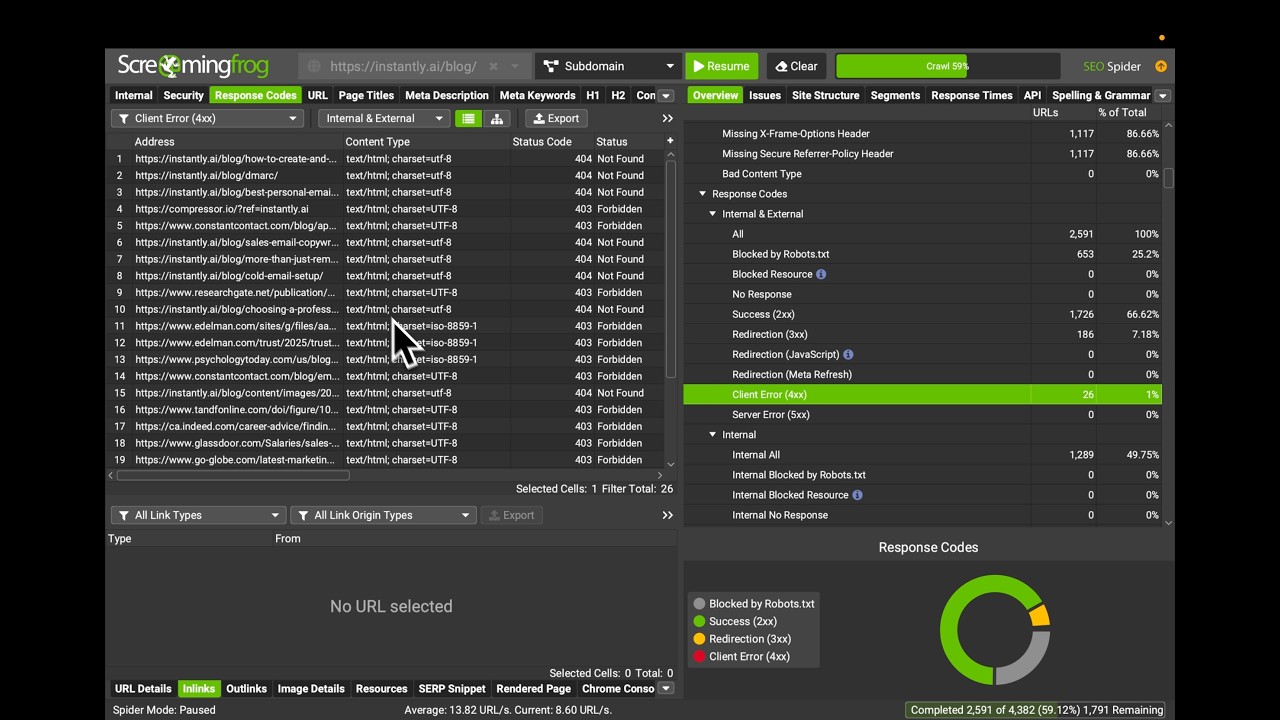Expand the lower Inlinks panel with double chevron

click(x=667, y=515)
